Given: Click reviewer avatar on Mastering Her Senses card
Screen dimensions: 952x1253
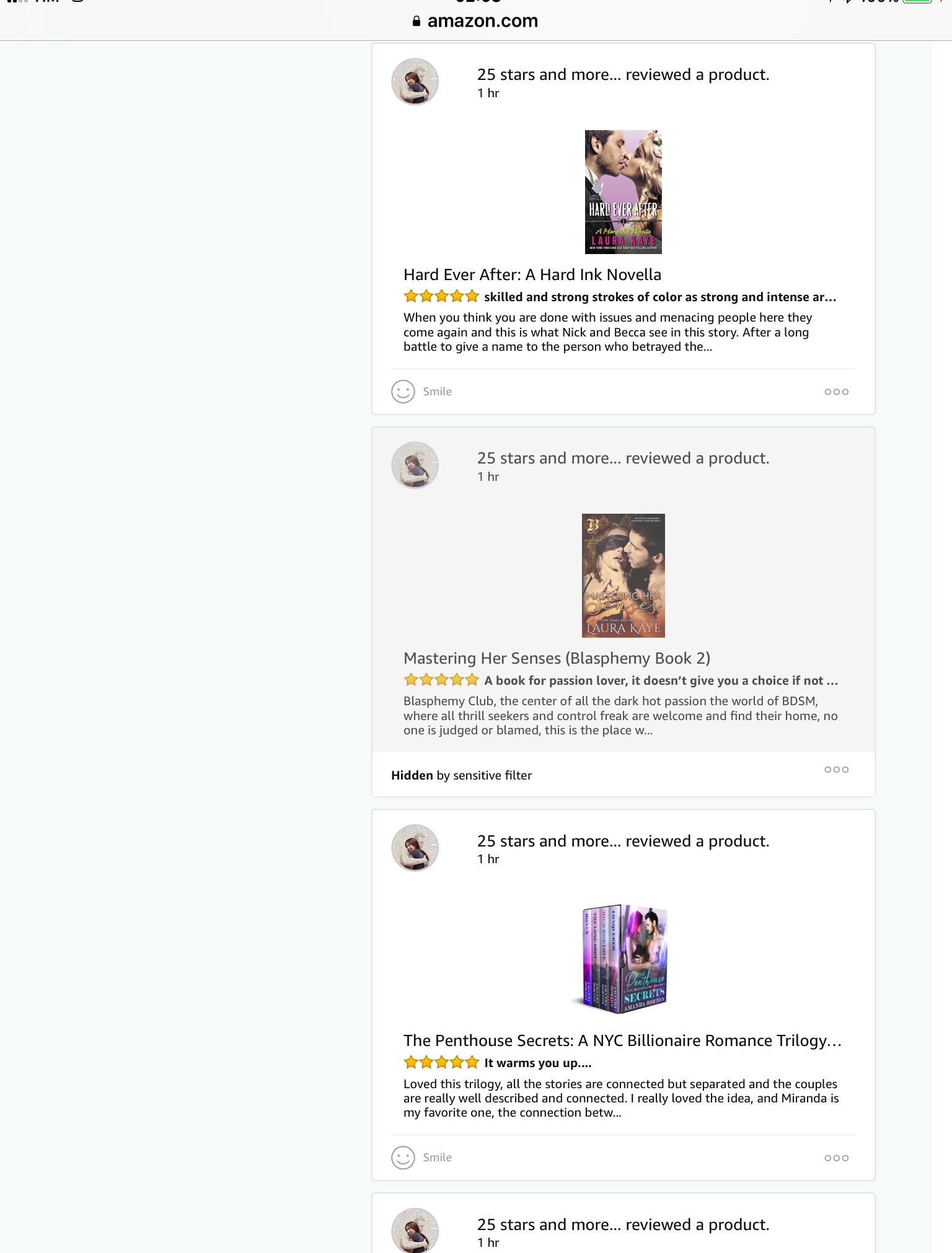Looking at the screenshot, I should coord(415,465).
